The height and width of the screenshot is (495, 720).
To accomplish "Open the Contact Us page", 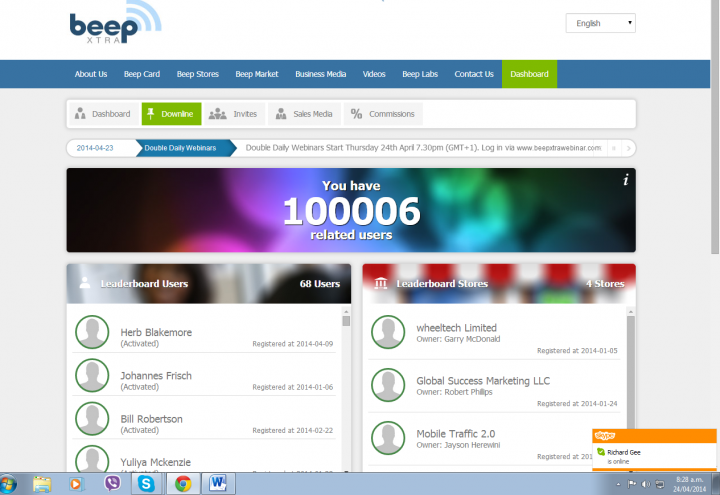I will (x=474, y=74).
